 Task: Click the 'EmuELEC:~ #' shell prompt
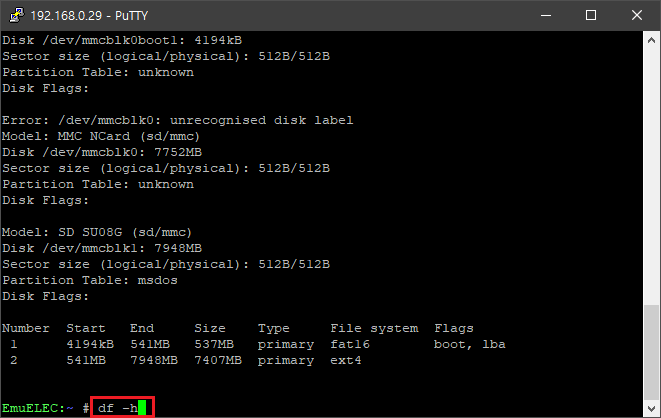[46, 408]
